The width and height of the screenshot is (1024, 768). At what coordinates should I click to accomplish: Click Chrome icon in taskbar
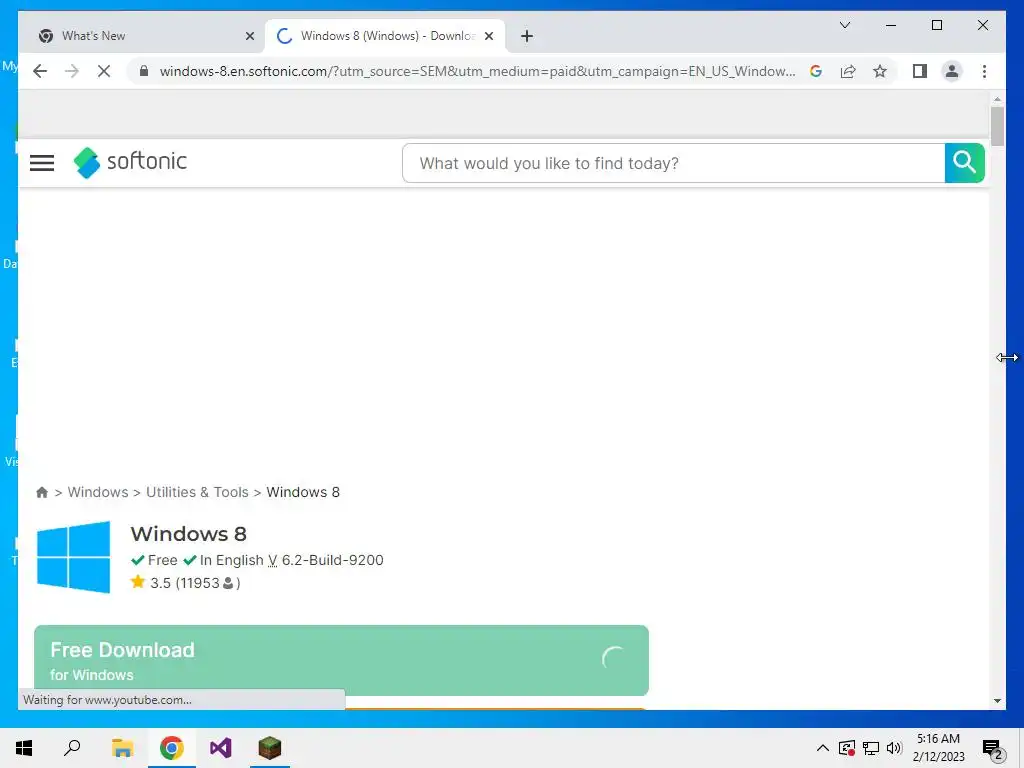point(172,748)
